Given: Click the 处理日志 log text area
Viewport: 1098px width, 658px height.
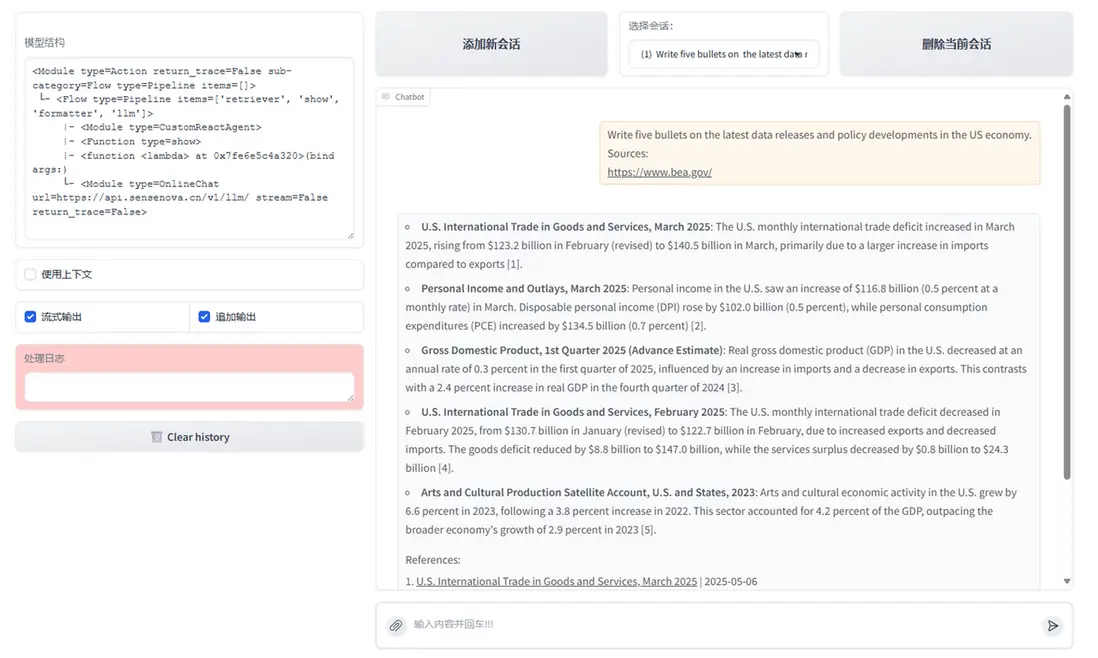Looking at the screenshot, I should point(190,387).
